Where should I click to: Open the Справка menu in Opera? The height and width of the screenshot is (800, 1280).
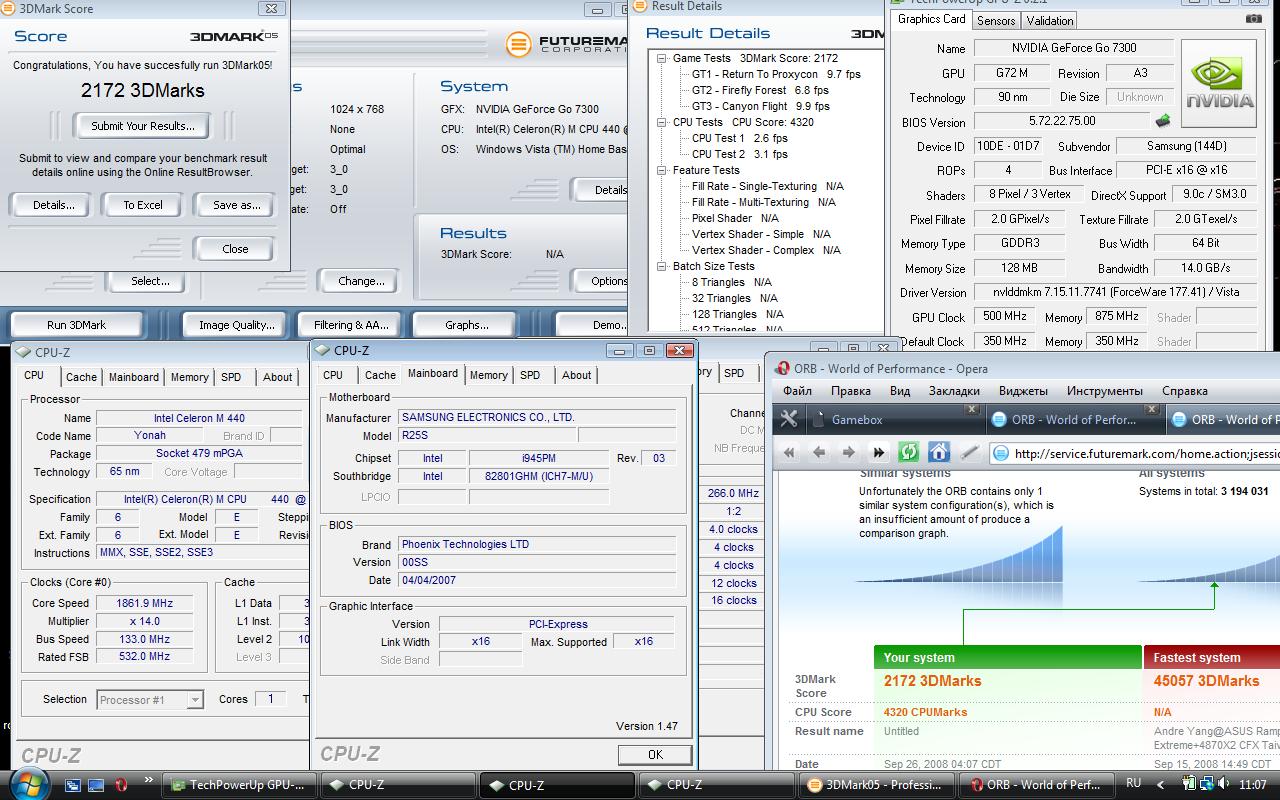point(1185,391)
